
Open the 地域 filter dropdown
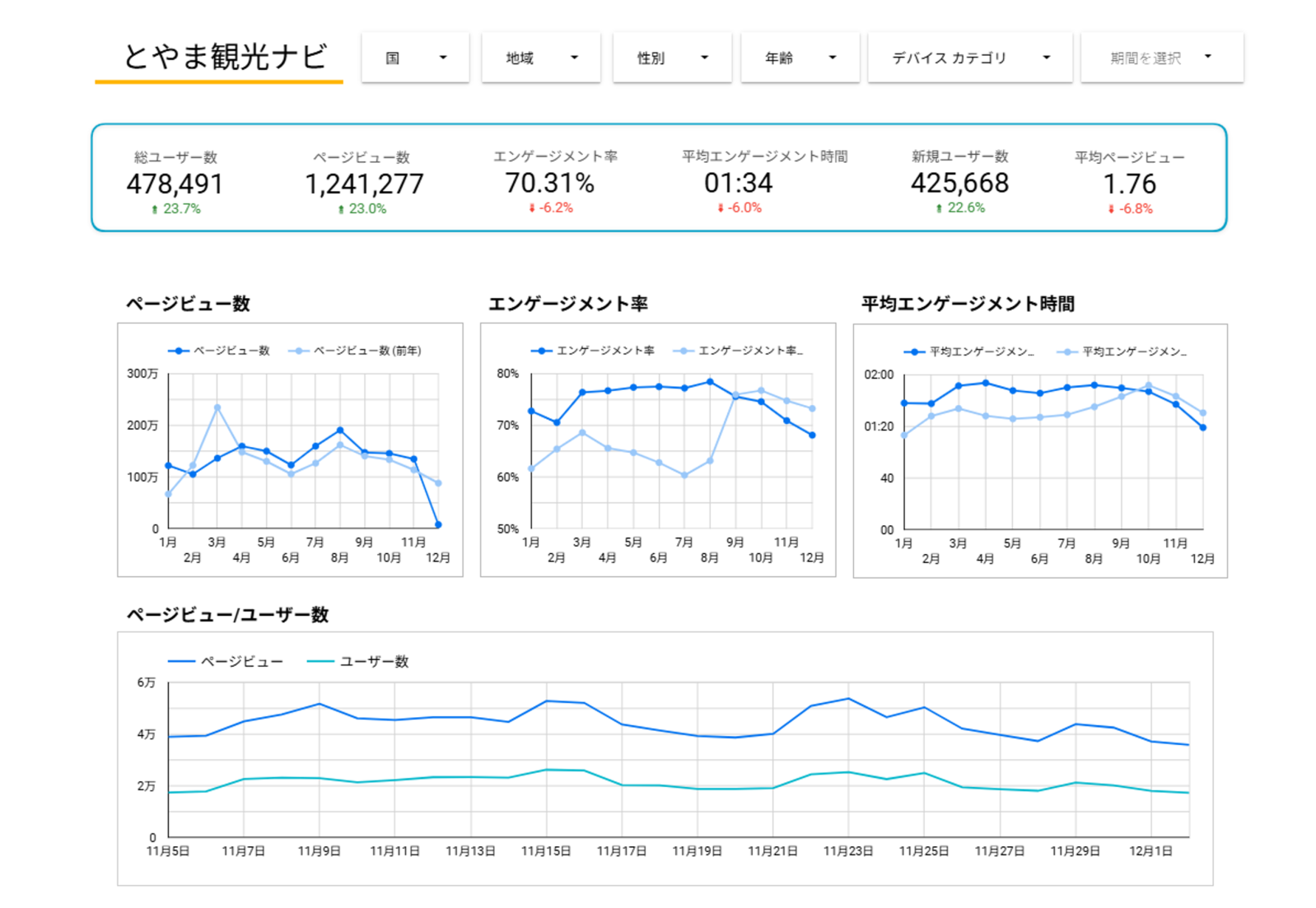tap(541, 58)
